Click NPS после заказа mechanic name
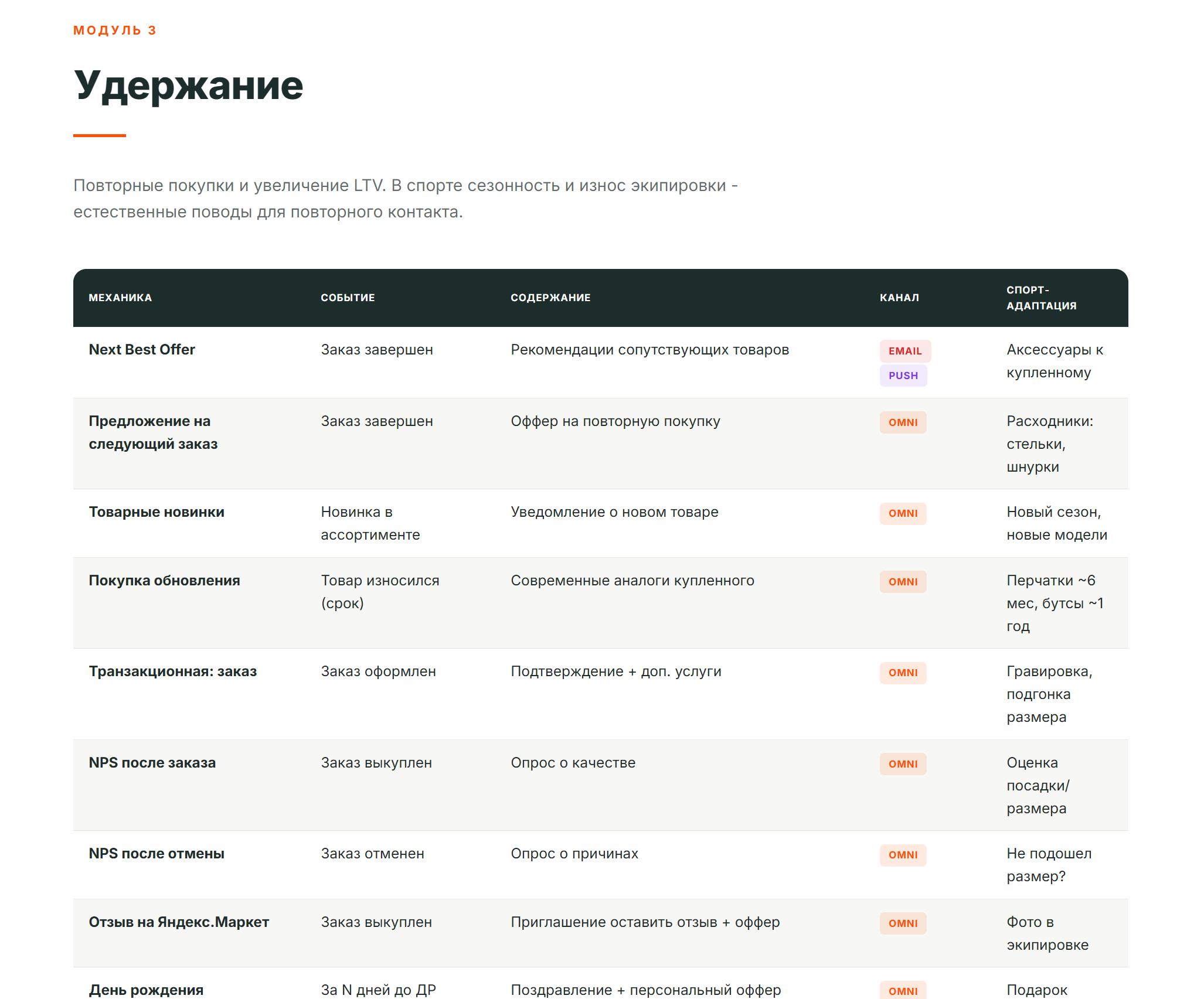Viewport: 1204px width, 999px height. [152, 763]
